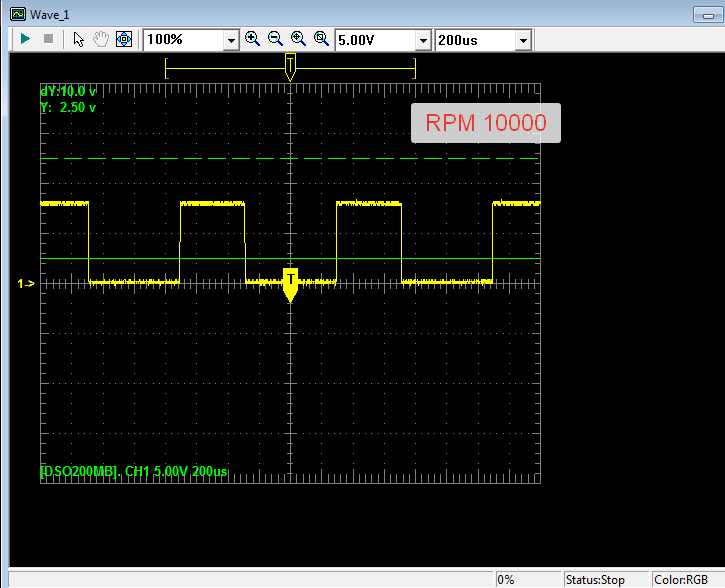
Task: Minimize the Wave_1 window
Action: click(708, 15)
